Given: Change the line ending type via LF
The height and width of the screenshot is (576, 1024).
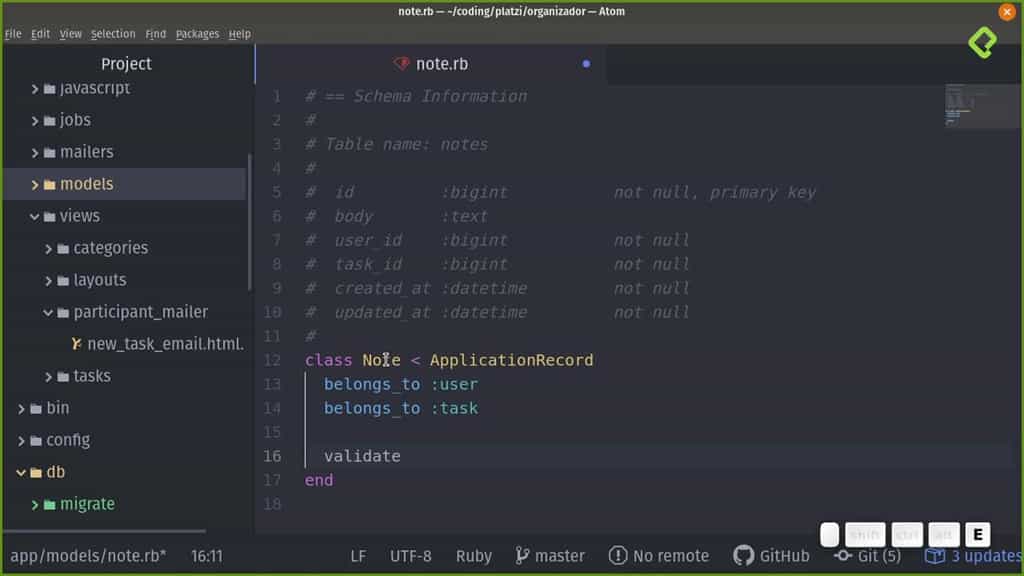Looking at the screenshot, I should point(358,555).
